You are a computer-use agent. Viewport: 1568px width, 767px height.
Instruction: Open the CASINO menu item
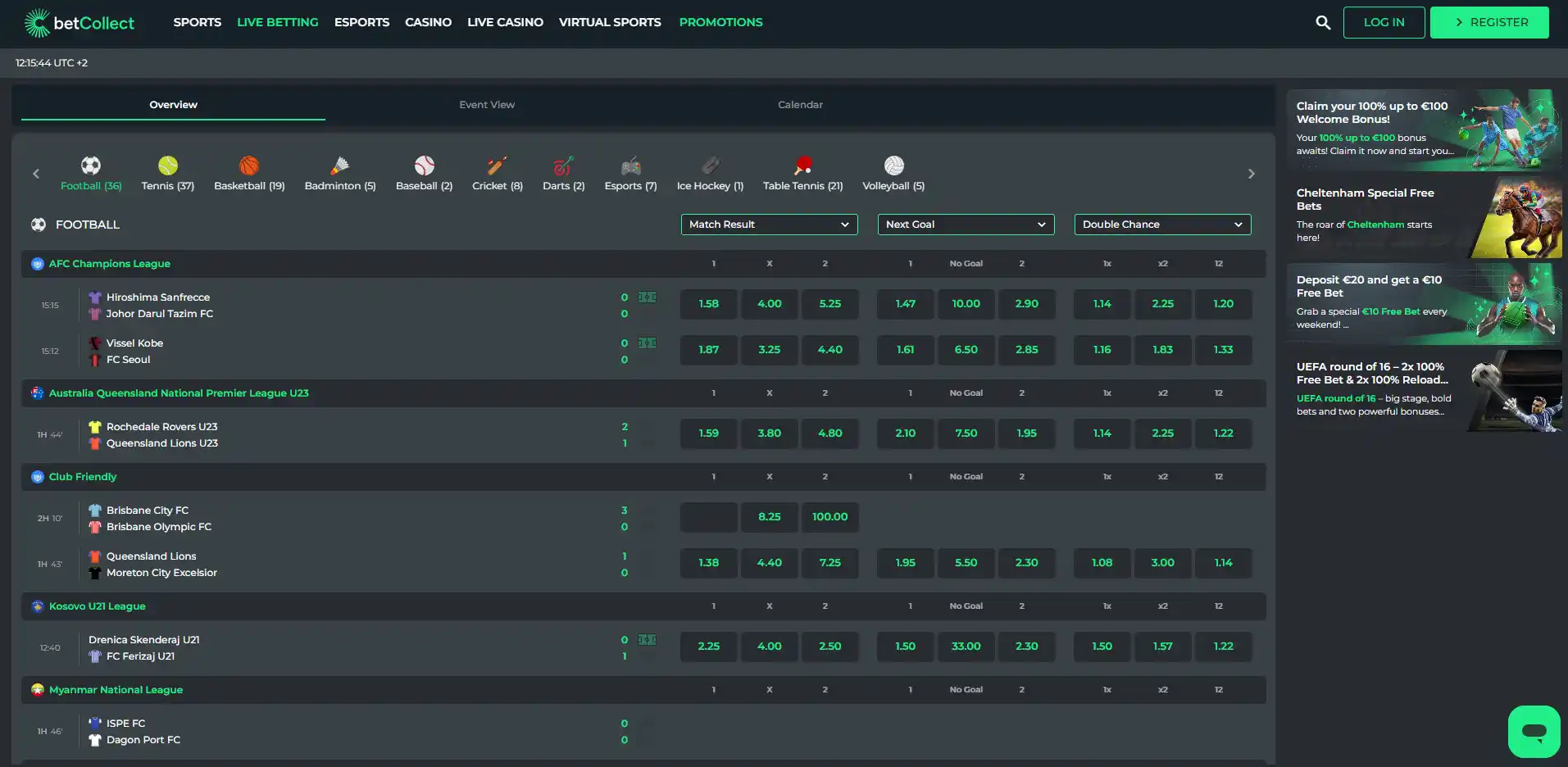(x=428, y=22)
